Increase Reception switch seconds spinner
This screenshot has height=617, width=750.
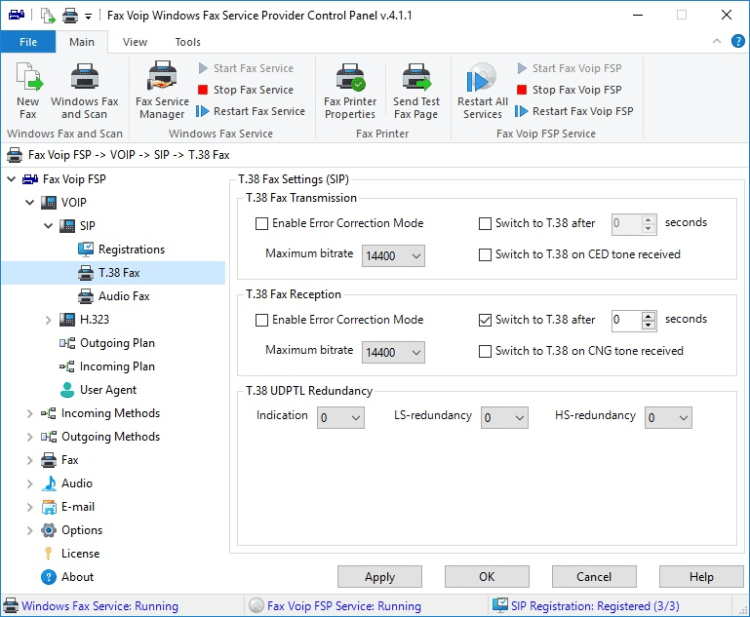648,316
